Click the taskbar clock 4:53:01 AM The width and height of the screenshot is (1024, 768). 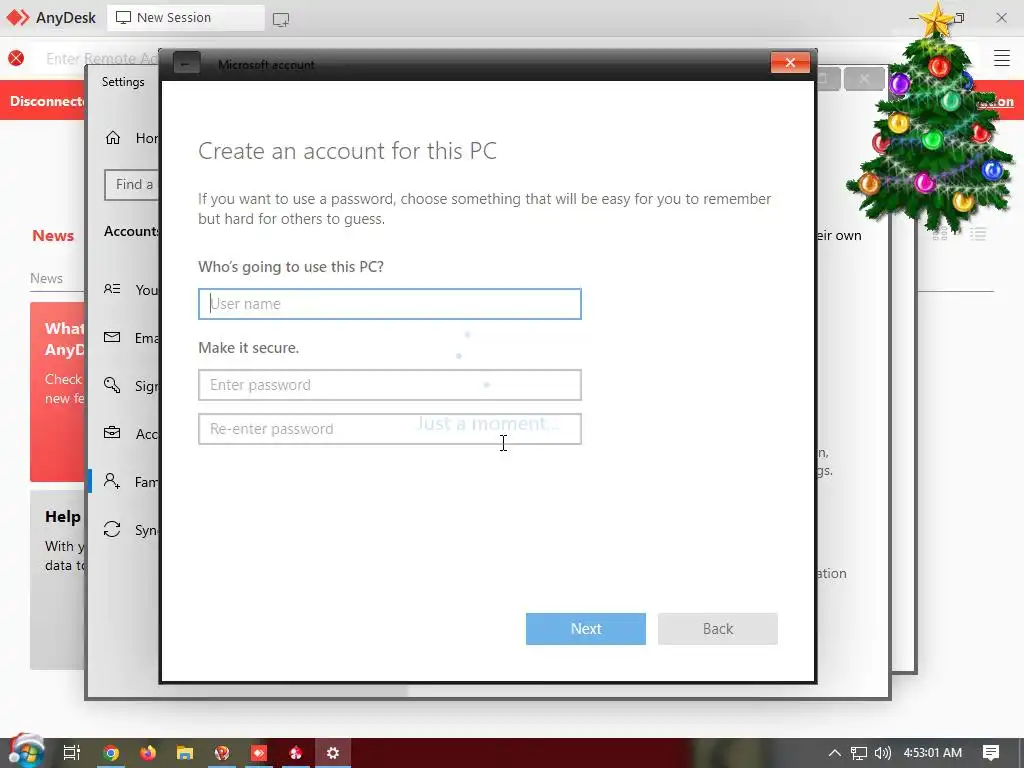[x=933, y=753]
